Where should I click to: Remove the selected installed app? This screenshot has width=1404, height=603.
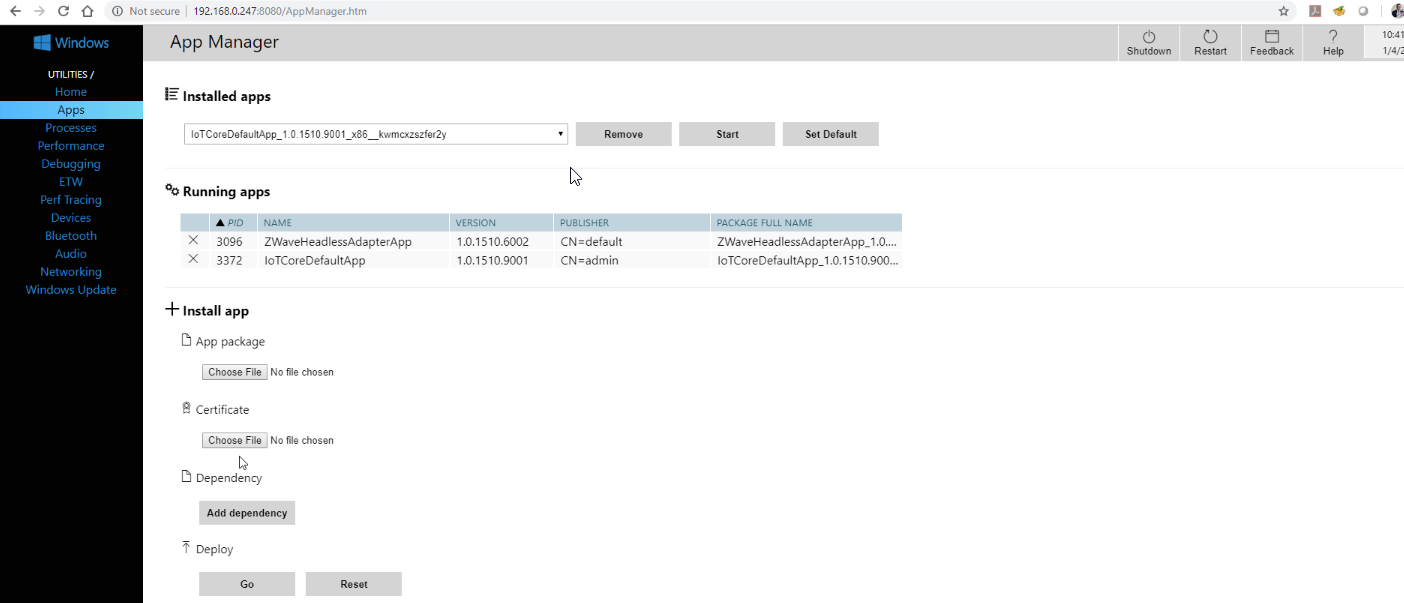tap(624, 134)
